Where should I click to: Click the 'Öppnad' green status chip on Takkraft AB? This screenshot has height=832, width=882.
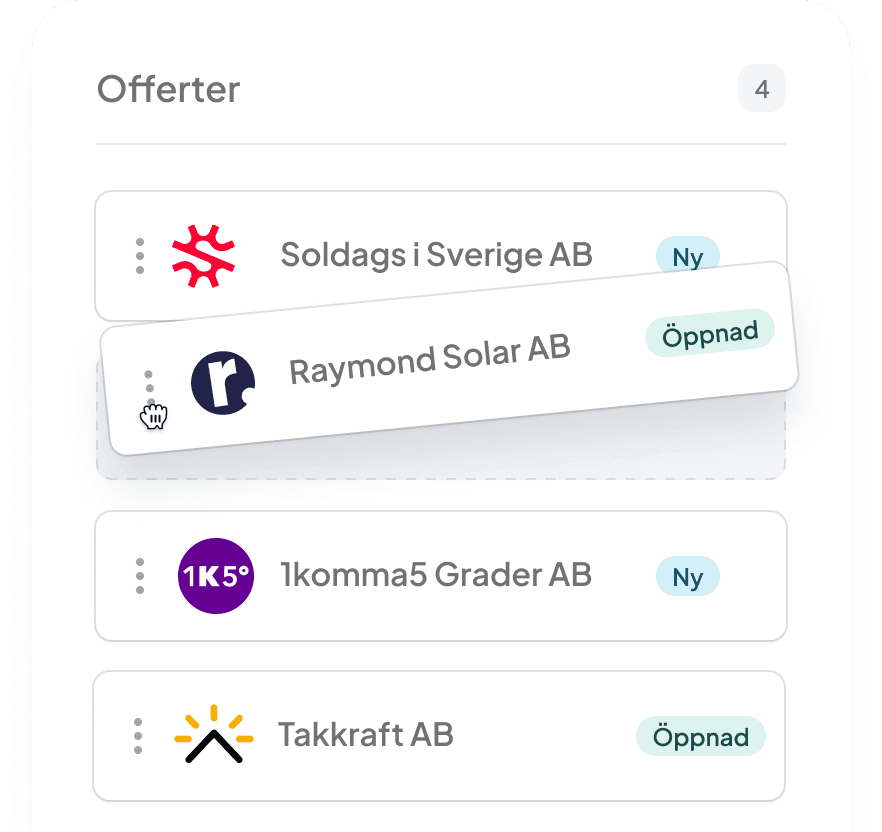coord(700,737)
